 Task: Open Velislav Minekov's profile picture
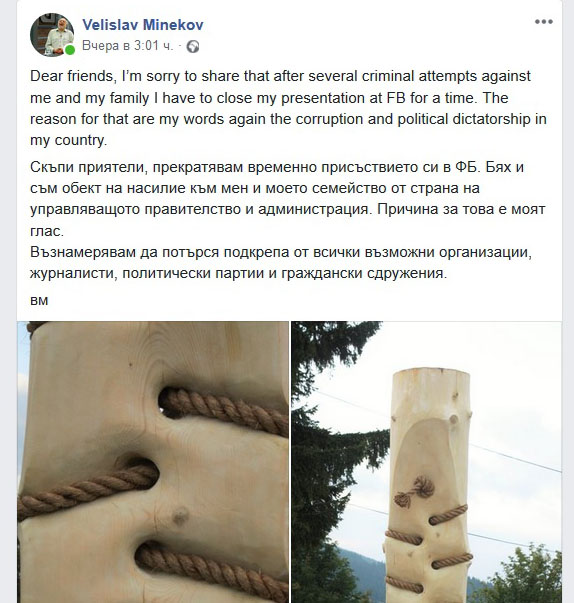click(52, 35)
